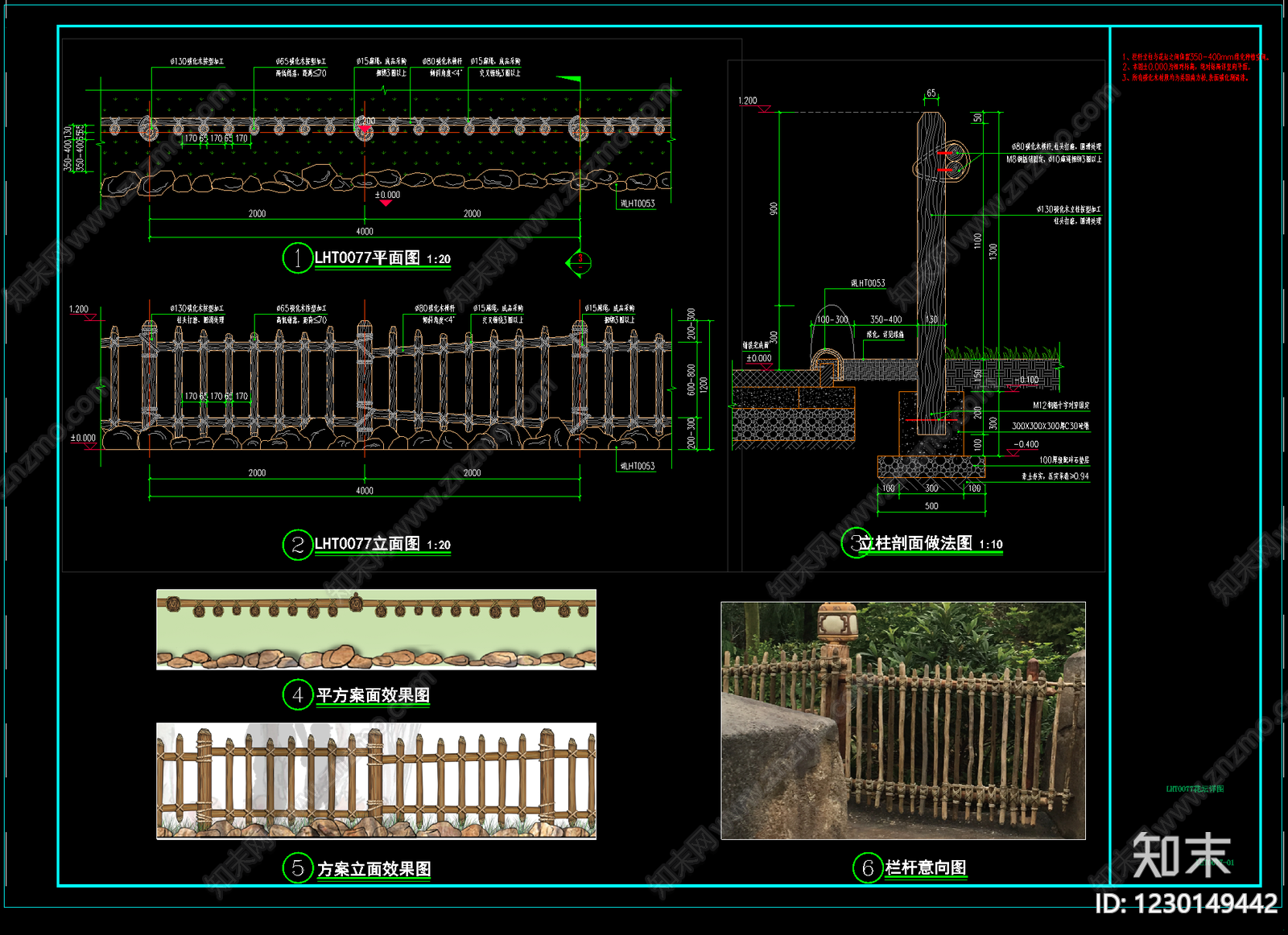Pick the circled number 2 drawing marker
Viewport: 1288px width, 935px height.
point(297,545)
